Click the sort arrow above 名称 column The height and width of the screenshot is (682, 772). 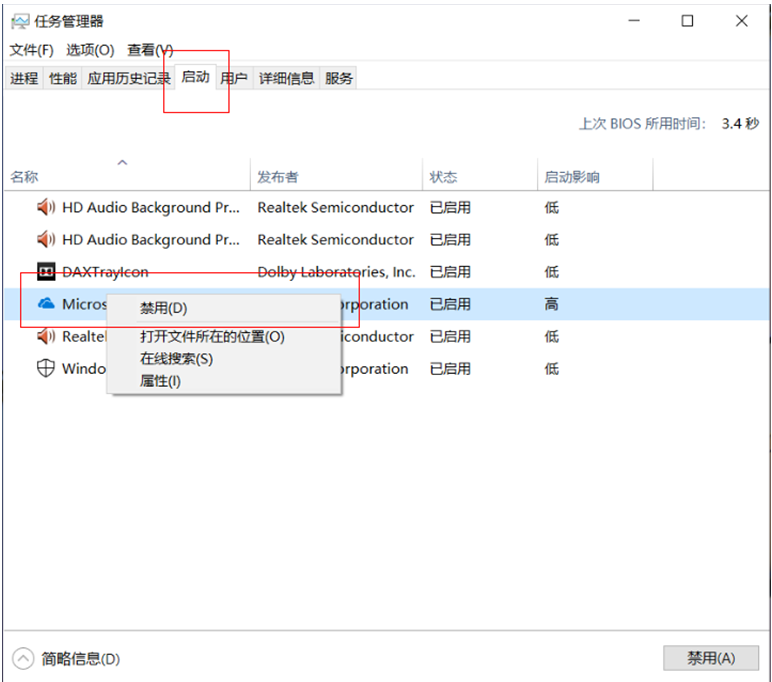pyautogui.click(x=122, y=162)
